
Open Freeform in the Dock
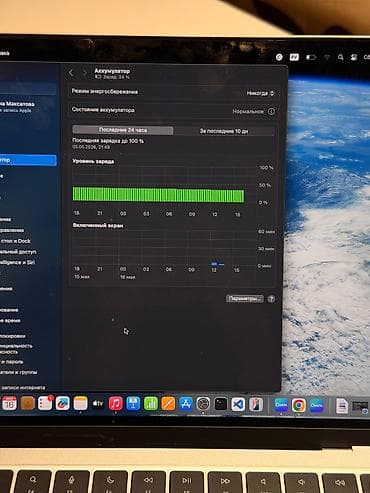[x=63, y=404]
